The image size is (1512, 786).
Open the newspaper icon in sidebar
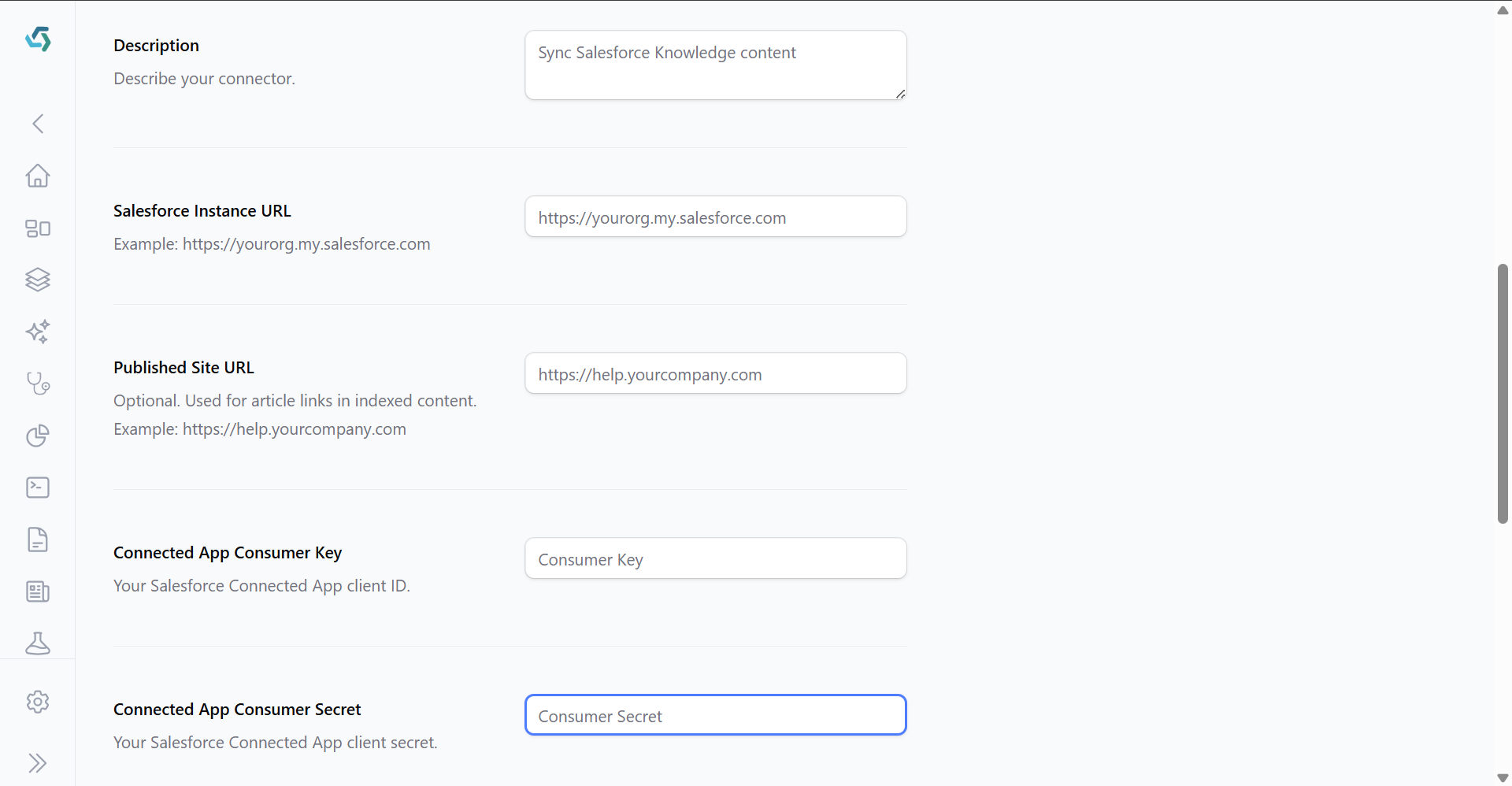[x=38, y=591]
